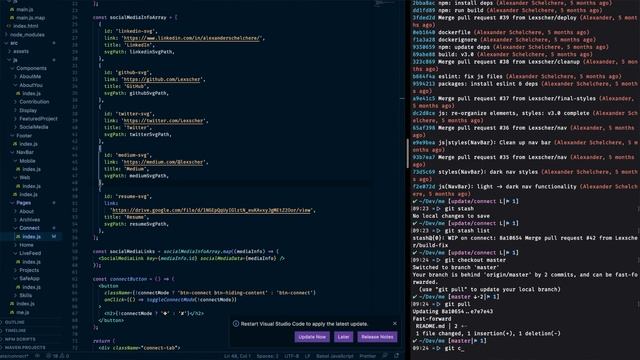The height and width of the screenshot is (360, 640).
Task: Click the Prettier status bar item
Action: tap(367, 356)
